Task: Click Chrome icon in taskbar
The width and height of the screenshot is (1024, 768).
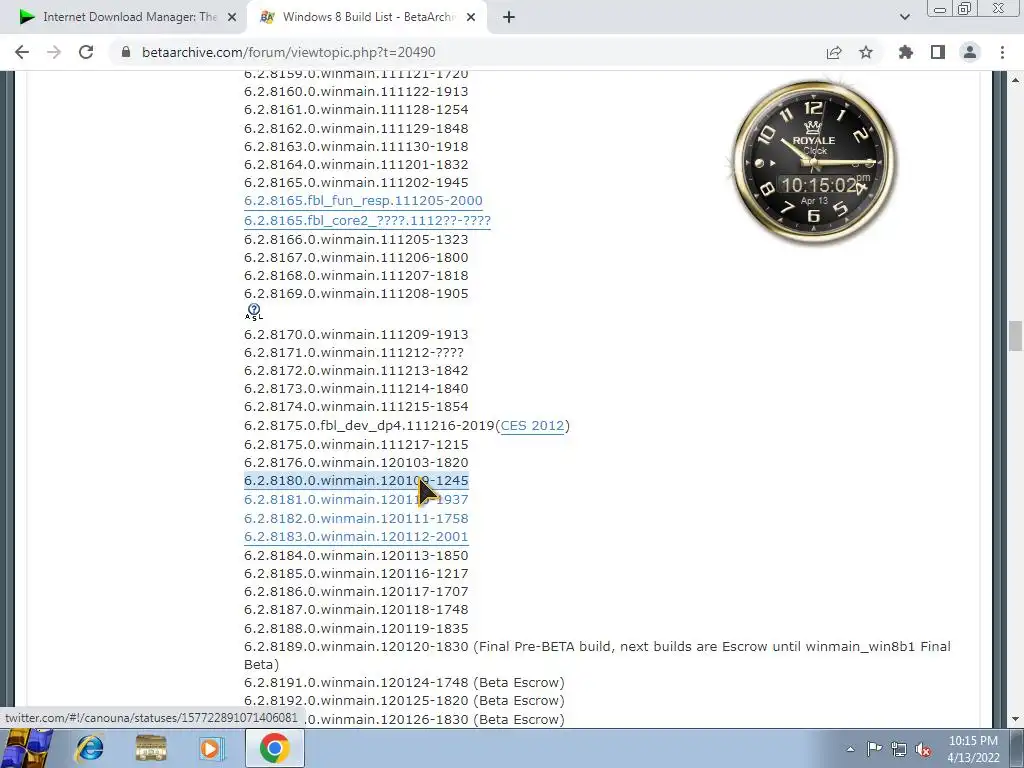Action: tap(274, 748)
